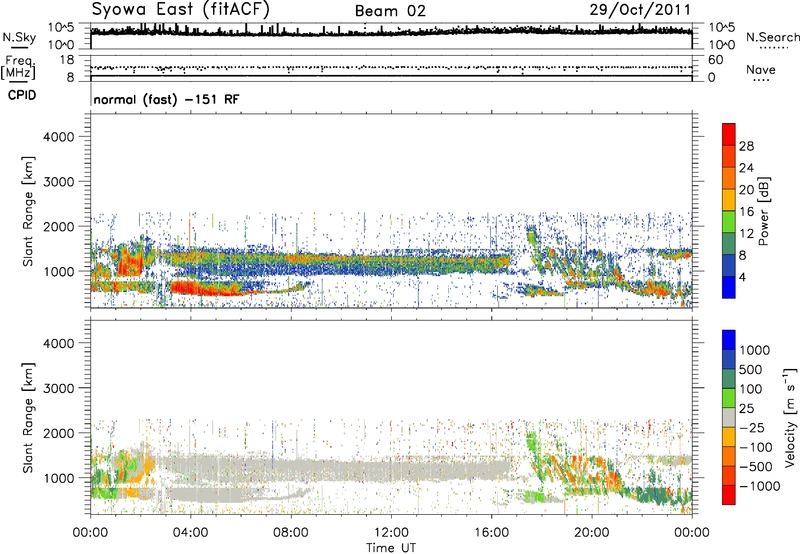Screen dimensions: 800x554
Task: Click the "12:00" time tick label
Action: click(x=391, y=532)
